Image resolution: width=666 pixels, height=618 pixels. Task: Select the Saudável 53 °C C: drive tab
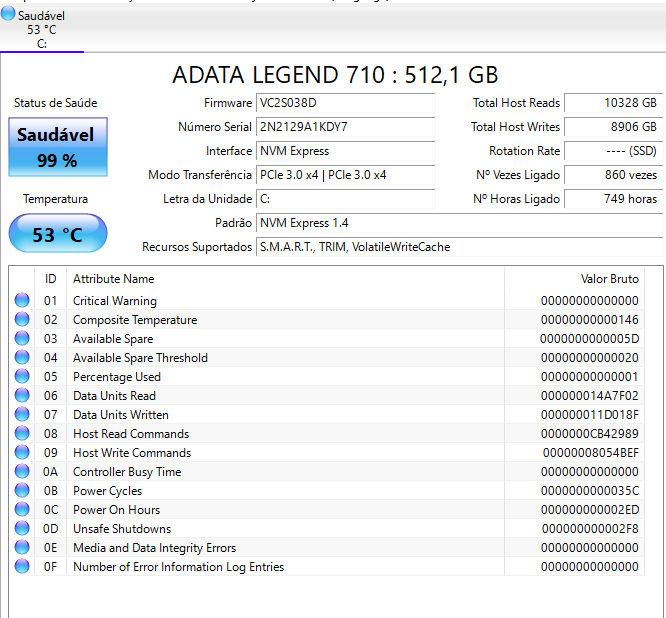coord(42,29)
